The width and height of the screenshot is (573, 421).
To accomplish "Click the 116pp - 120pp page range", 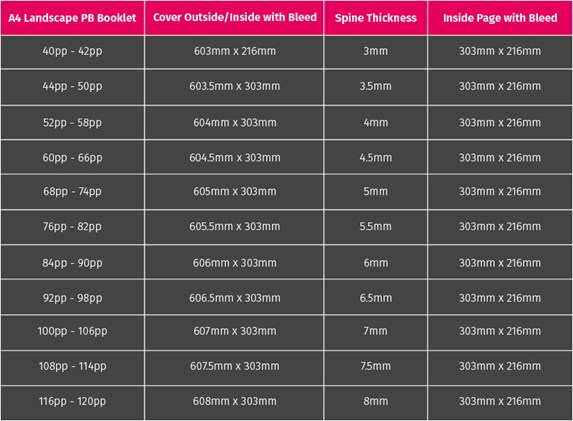I will (72, 401).
